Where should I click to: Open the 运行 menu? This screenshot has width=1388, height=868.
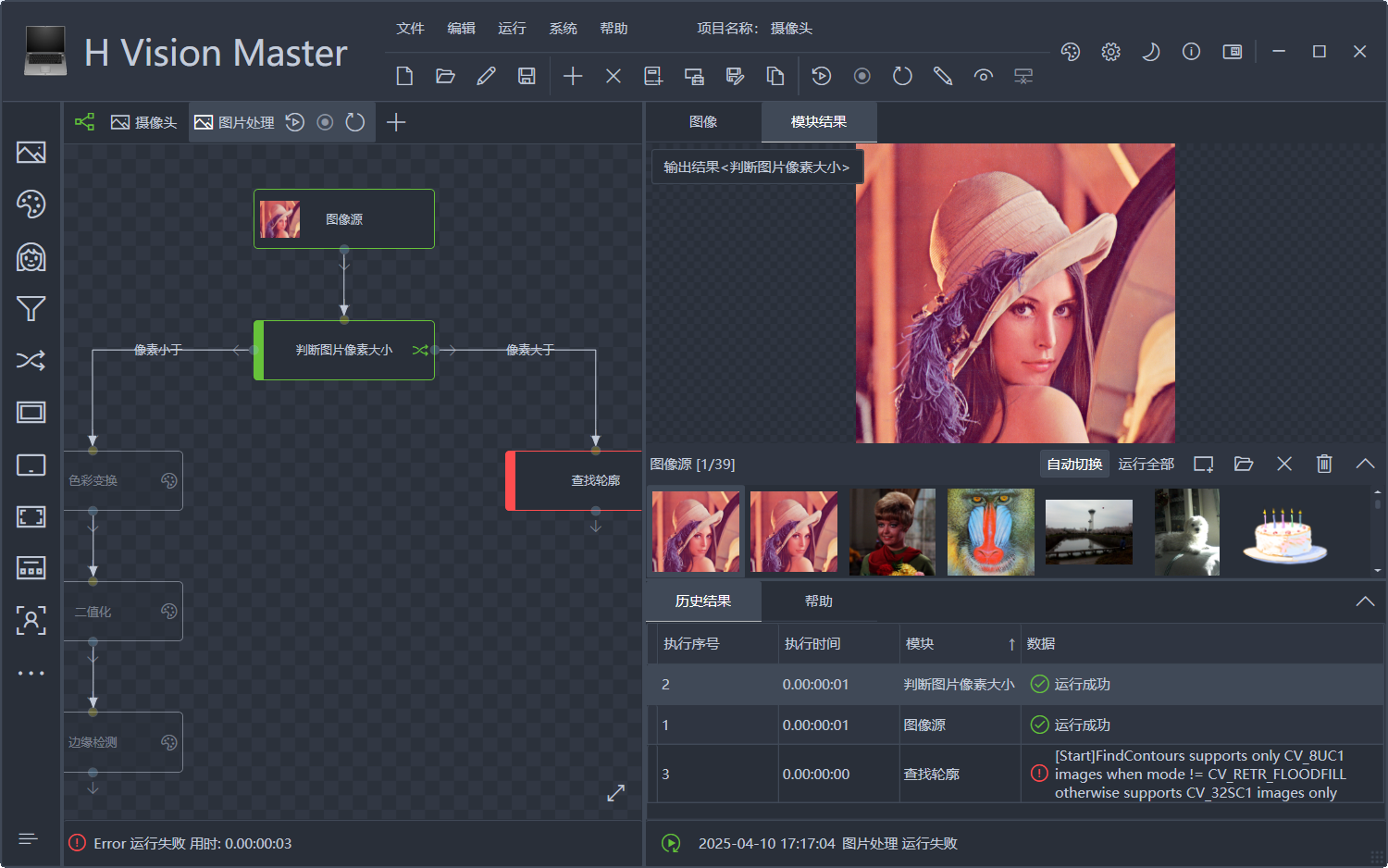click(x=512, y=28)
